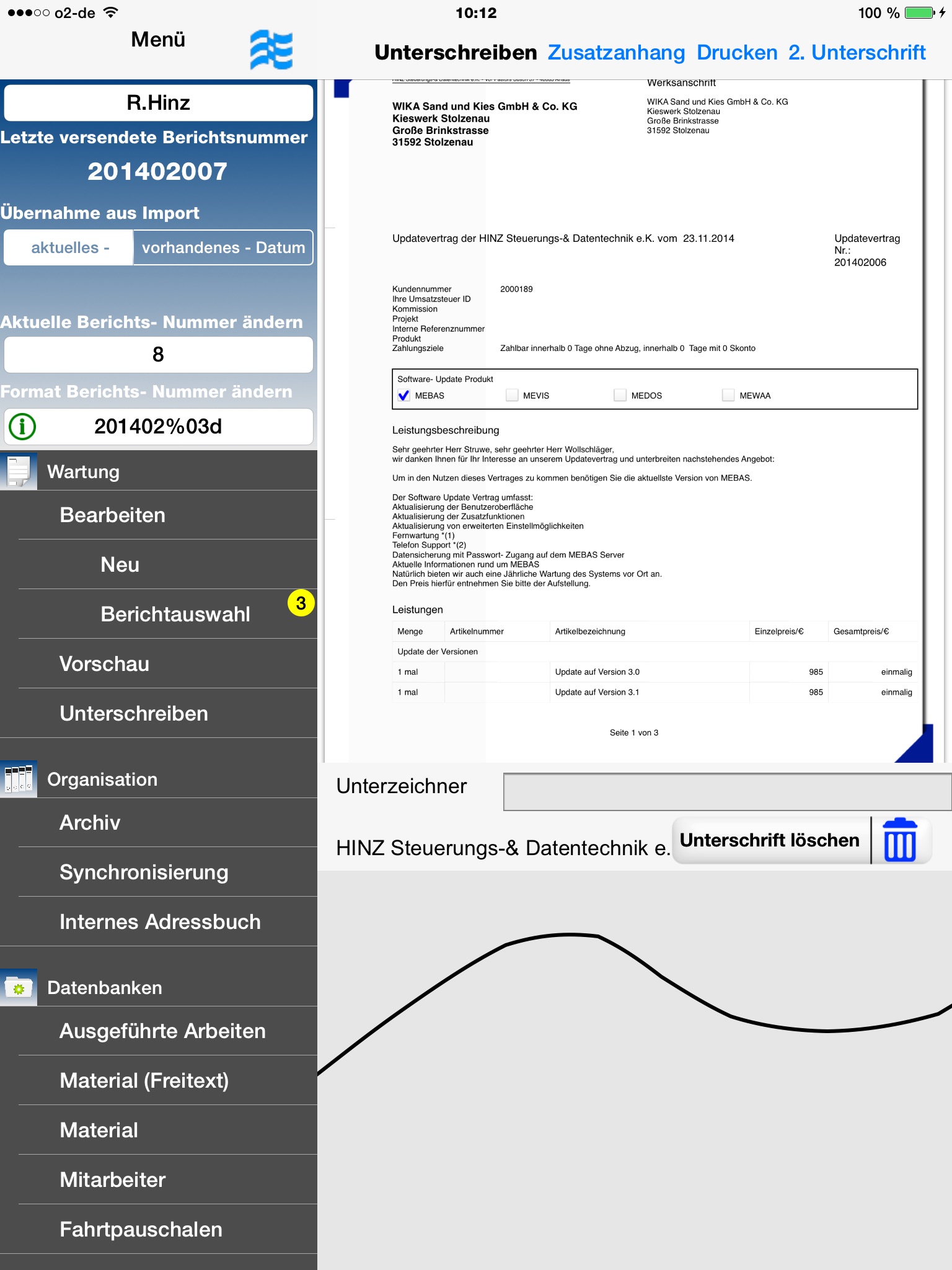Tap Kundennummer value 2000189
Viewport: 952px width, 1270px height.
coord(516,289)
